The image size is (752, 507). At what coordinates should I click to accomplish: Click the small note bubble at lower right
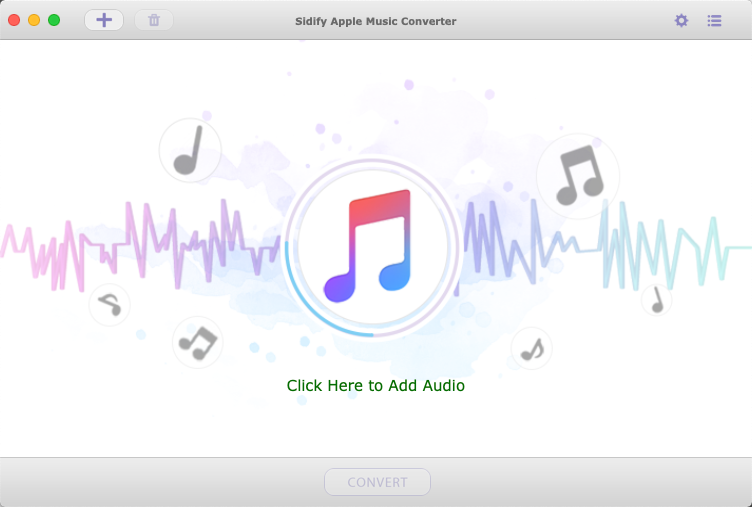pyautogui.click(x=531, y=349)
